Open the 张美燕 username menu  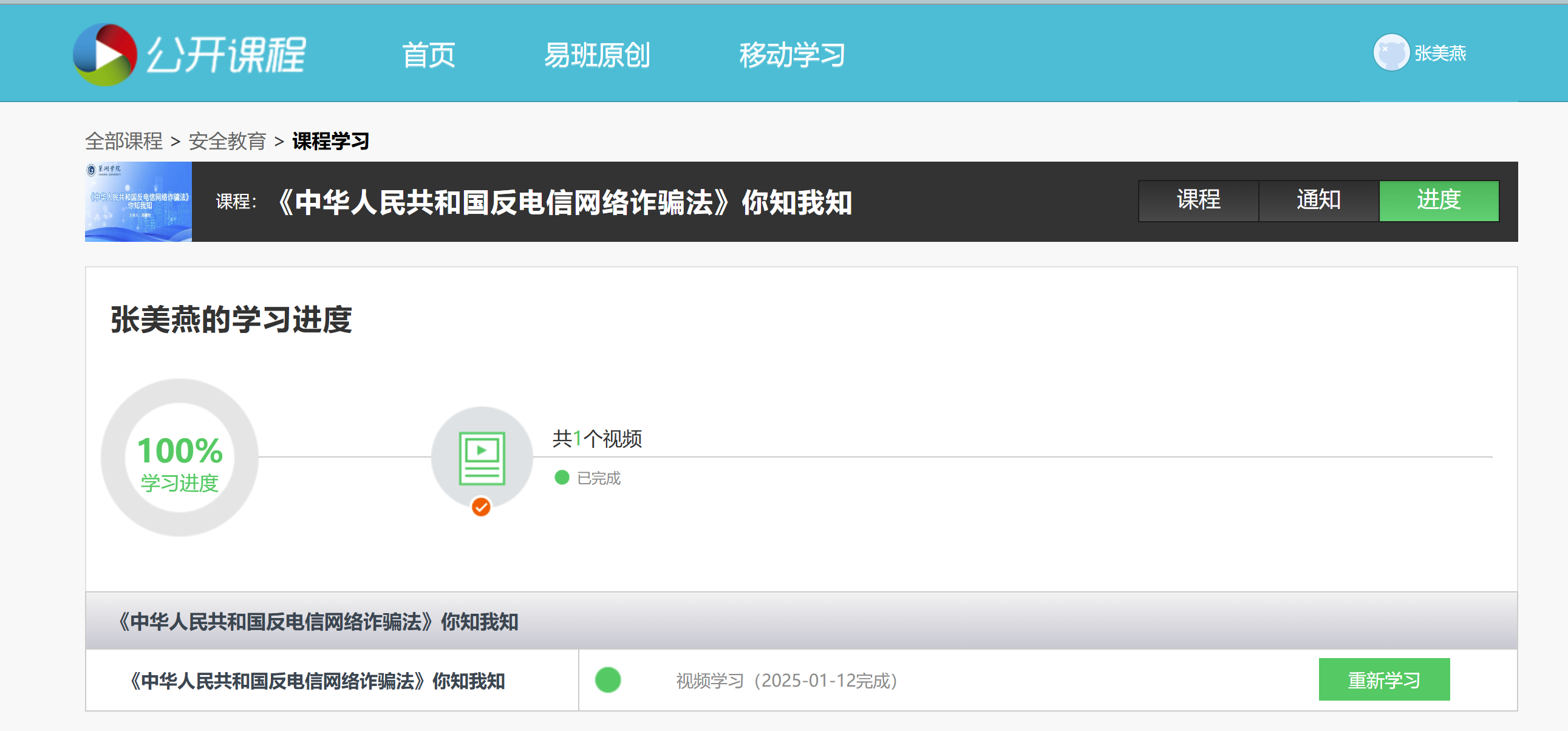(1440, 53)
